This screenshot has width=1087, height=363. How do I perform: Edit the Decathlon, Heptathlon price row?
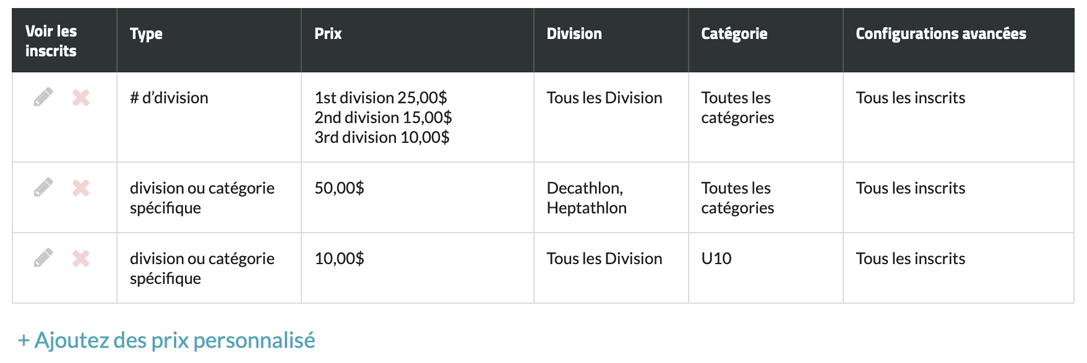tap(43, 187)
